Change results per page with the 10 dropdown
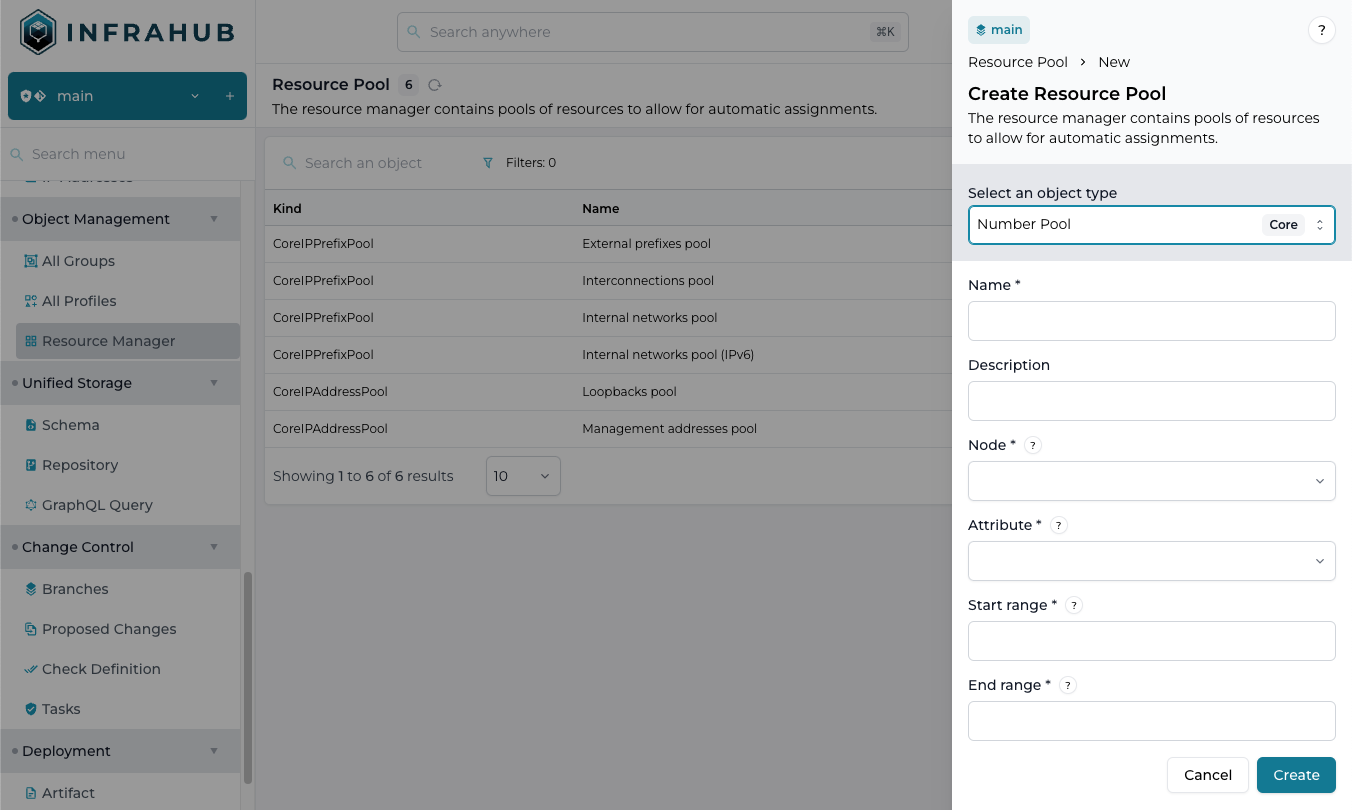 click(x=521, y=476)
